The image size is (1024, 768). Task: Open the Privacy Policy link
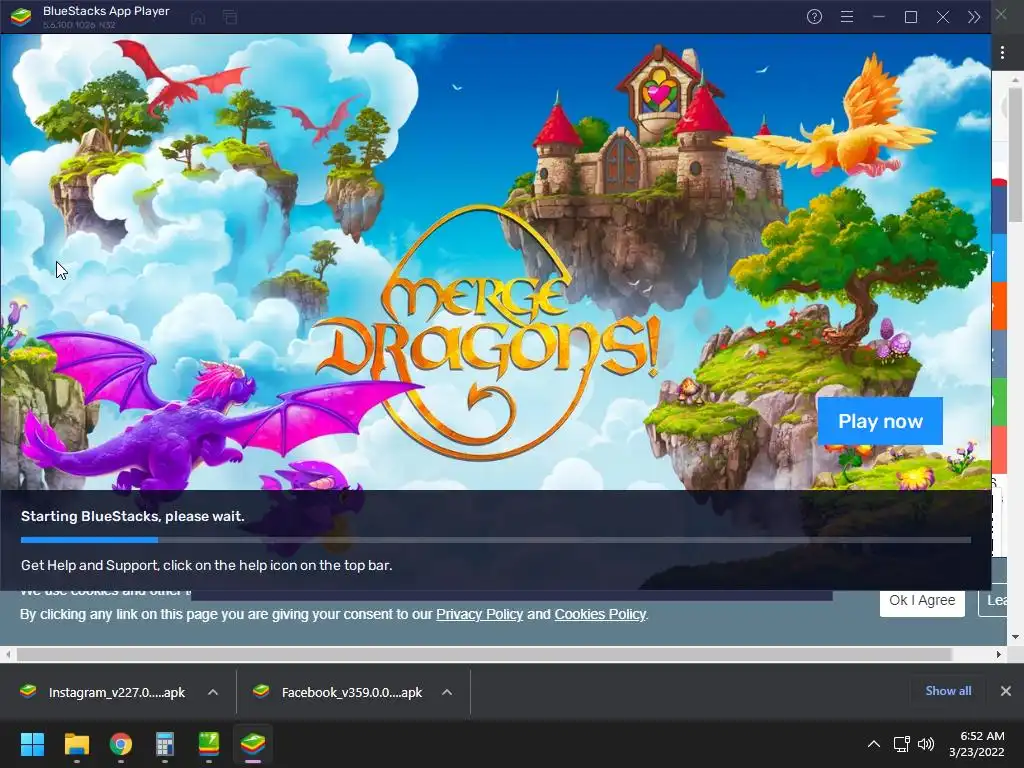coord(479,615)
